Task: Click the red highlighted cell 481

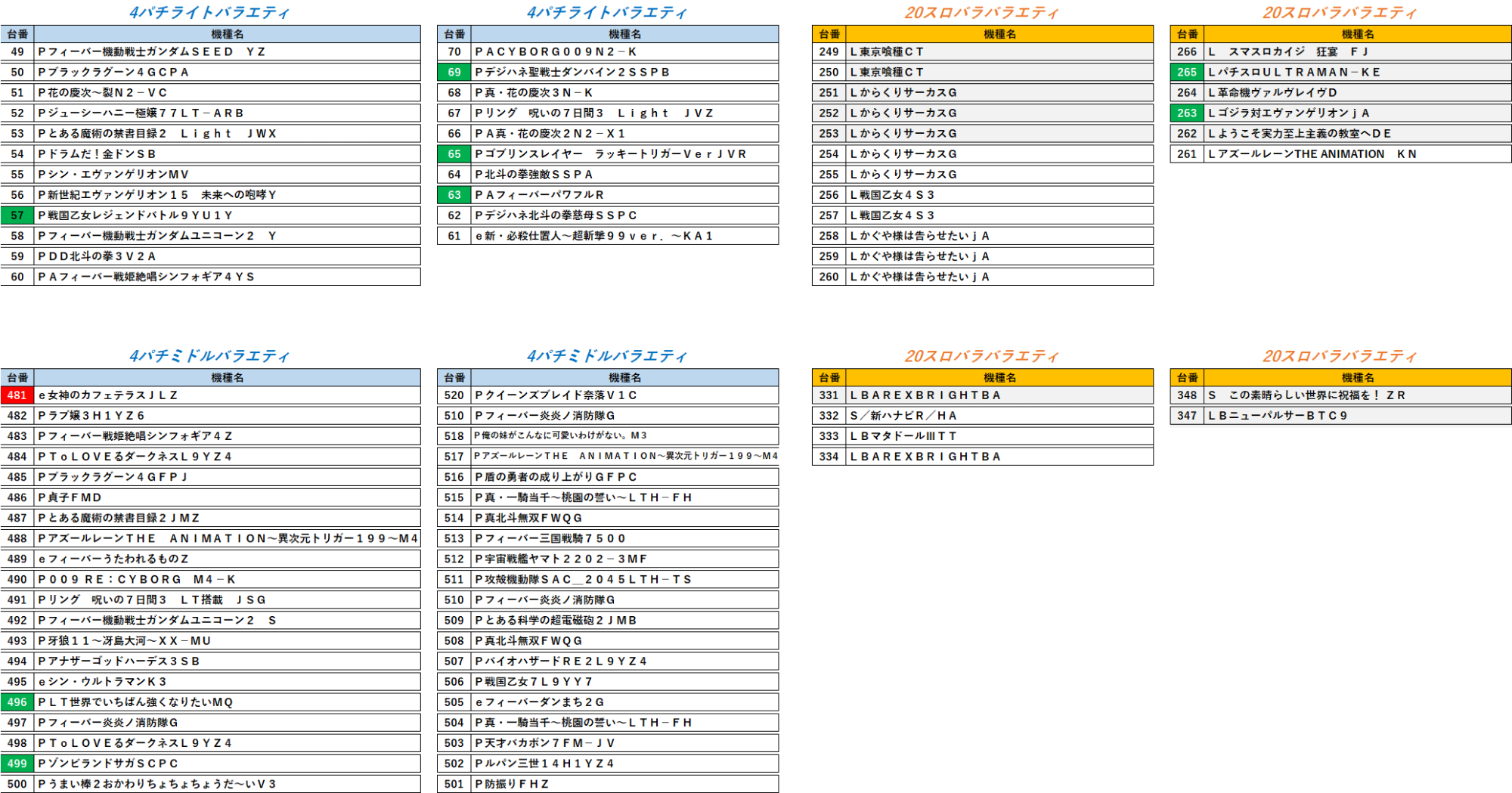Action: (x=17, y=395)
